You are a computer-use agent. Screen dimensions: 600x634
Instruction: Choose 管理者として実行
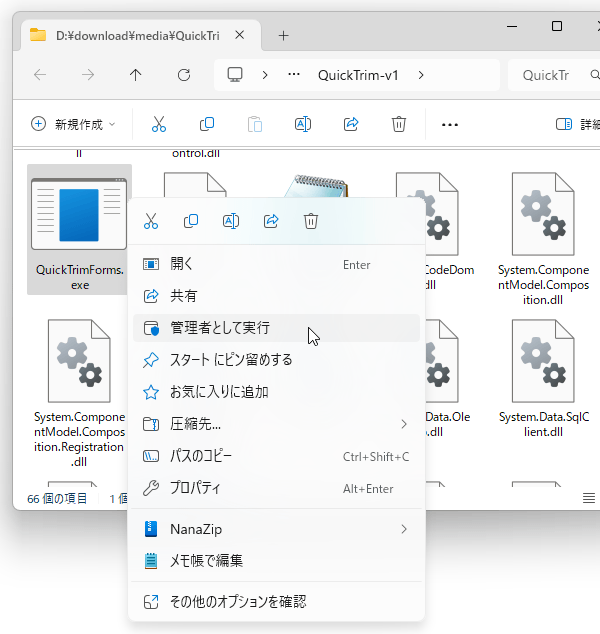[x=277, y=328]
